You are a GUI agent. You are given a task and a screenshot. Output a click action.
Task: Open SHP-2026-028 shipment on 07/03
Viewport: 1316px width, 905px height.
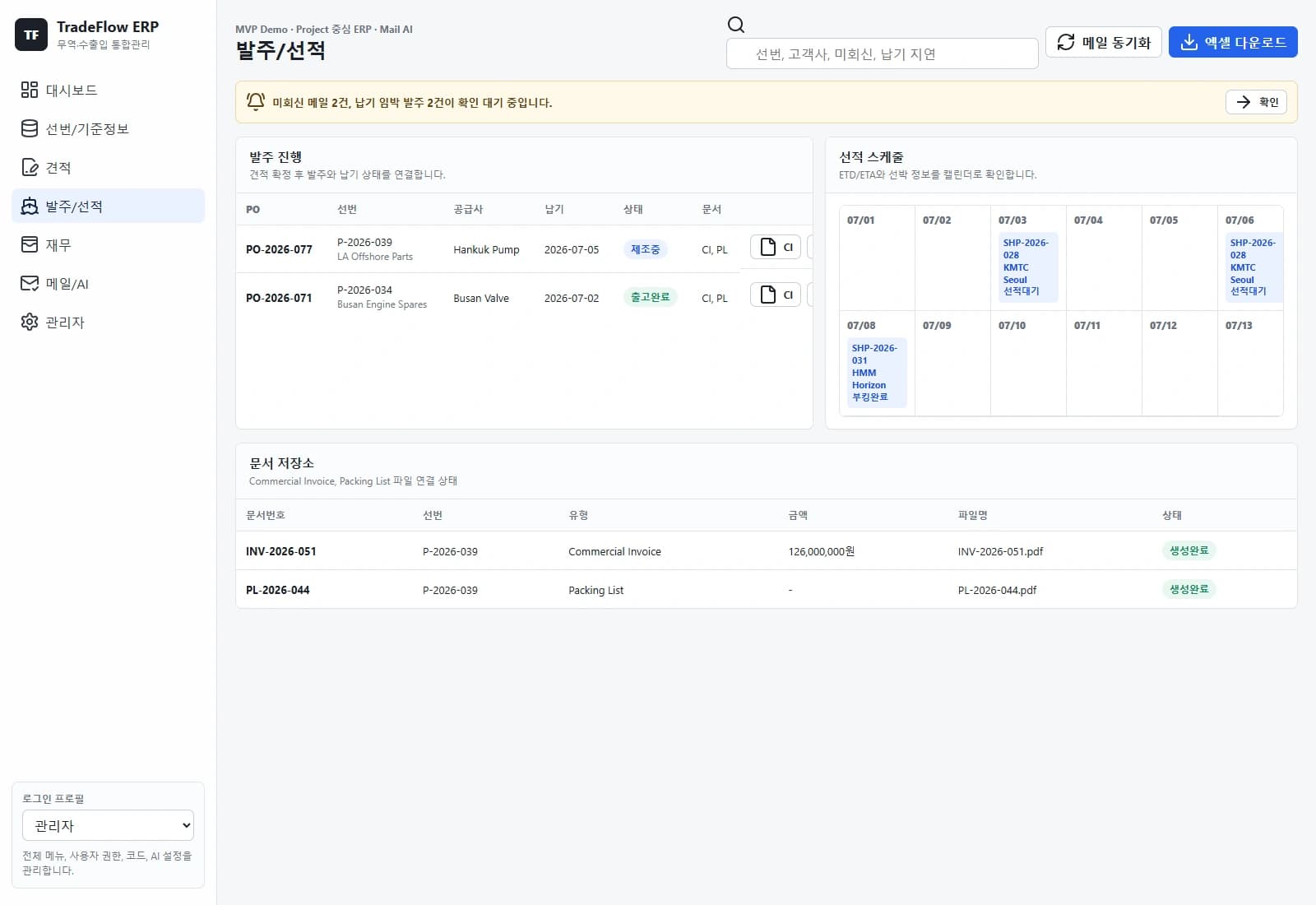(1028, 267)
